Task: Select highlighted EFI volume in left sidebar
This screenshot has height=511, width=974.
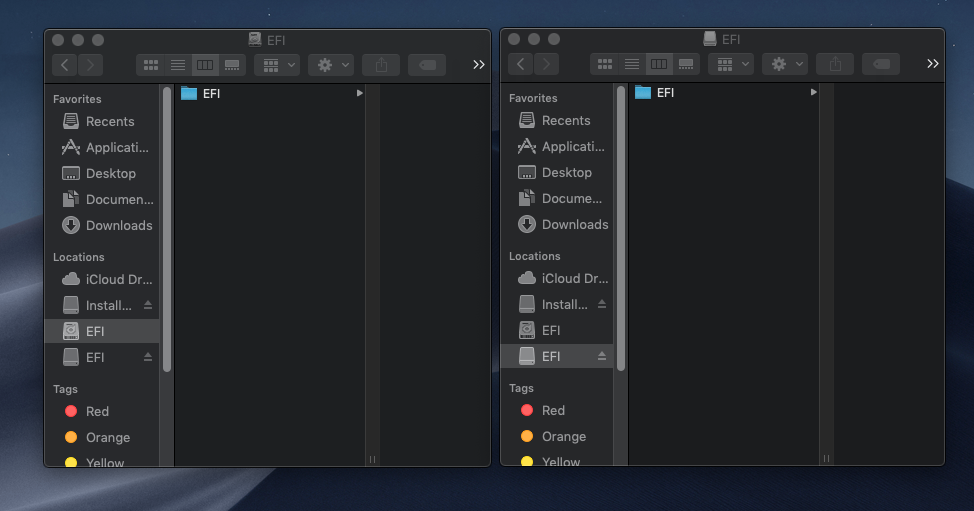Action: (102, 332)
